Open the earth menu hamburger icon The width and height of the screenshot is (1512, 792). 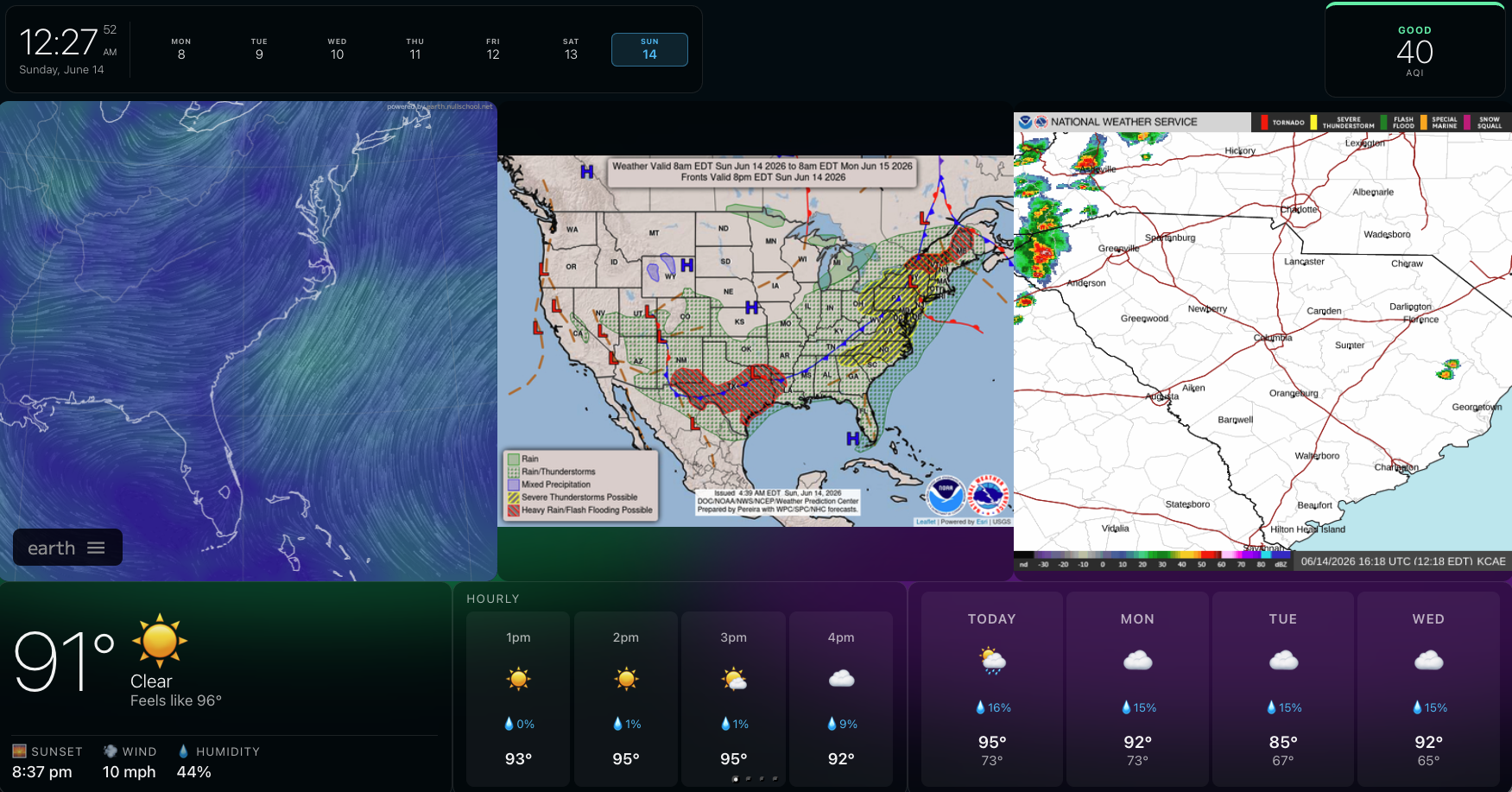pos(96,548)
